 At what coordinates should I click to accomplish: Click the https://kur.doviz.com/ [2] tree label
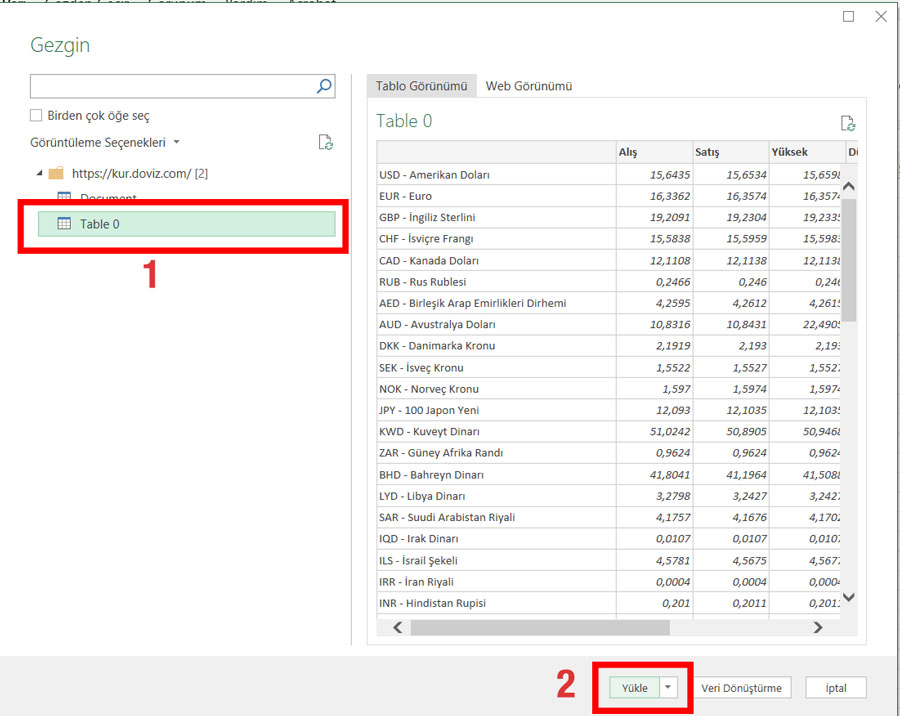click(139, 173)
